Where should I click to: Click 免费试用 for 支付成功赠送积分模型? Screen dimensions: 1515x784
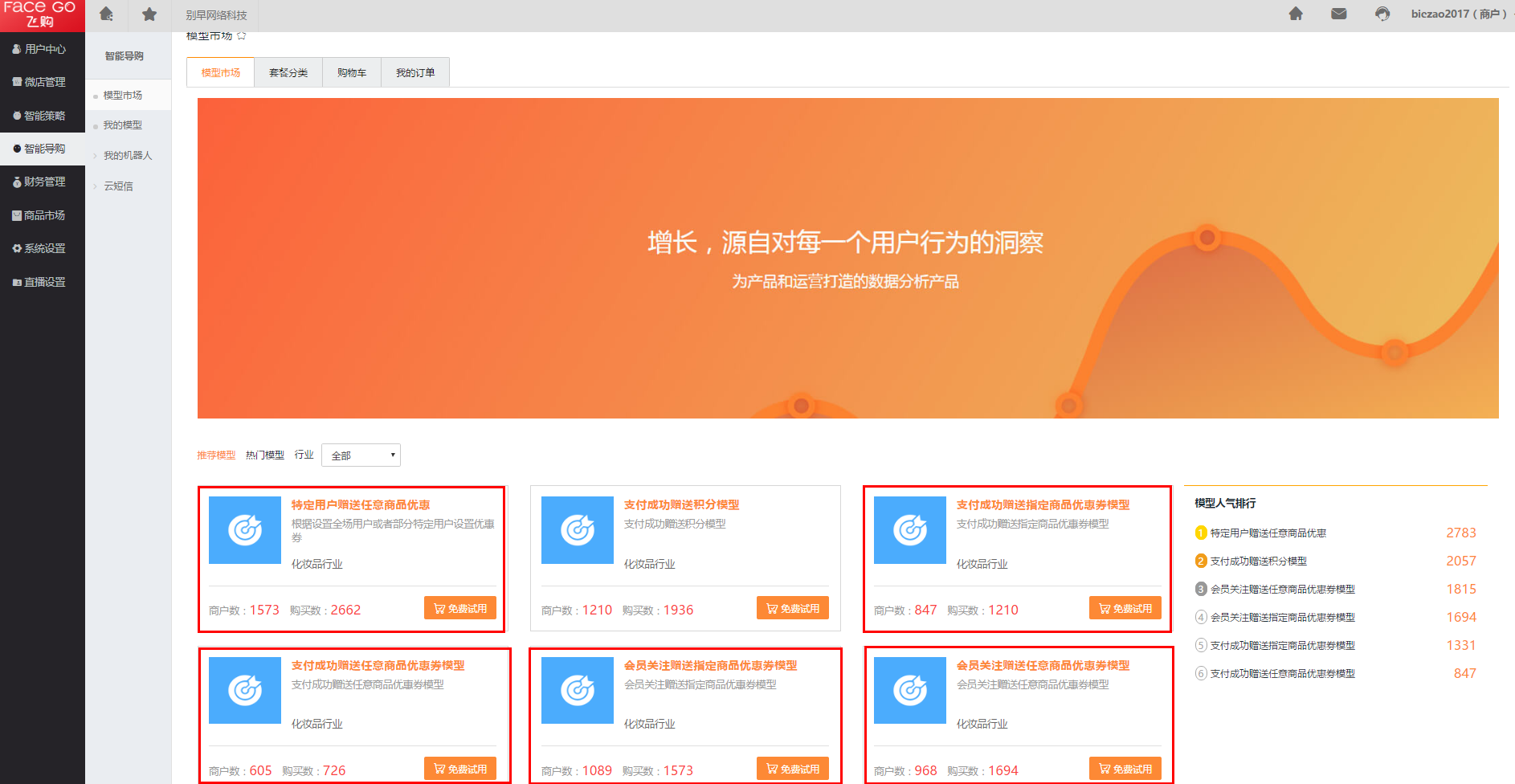pos(793,608)
